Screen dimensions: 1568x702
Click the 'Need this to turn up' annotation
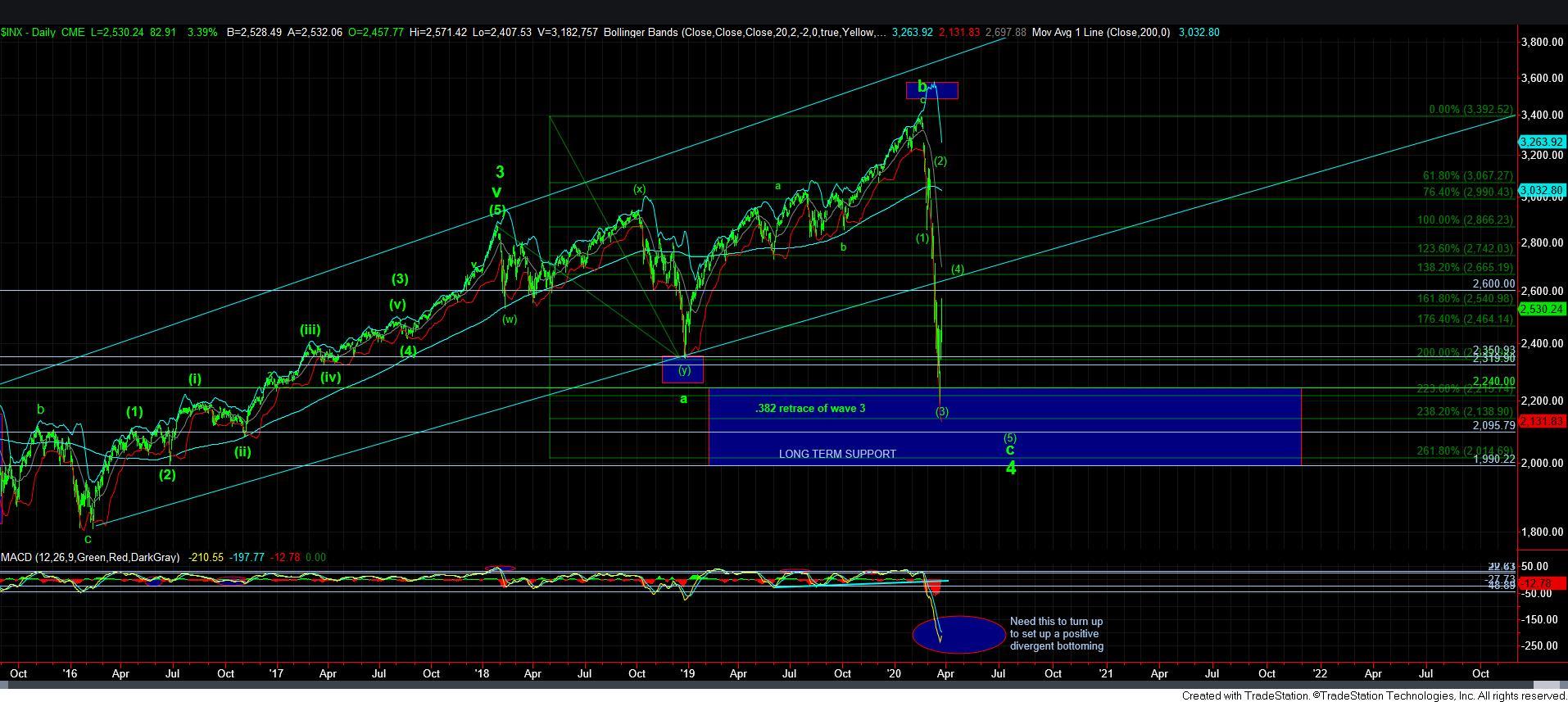click(1056, 634)
